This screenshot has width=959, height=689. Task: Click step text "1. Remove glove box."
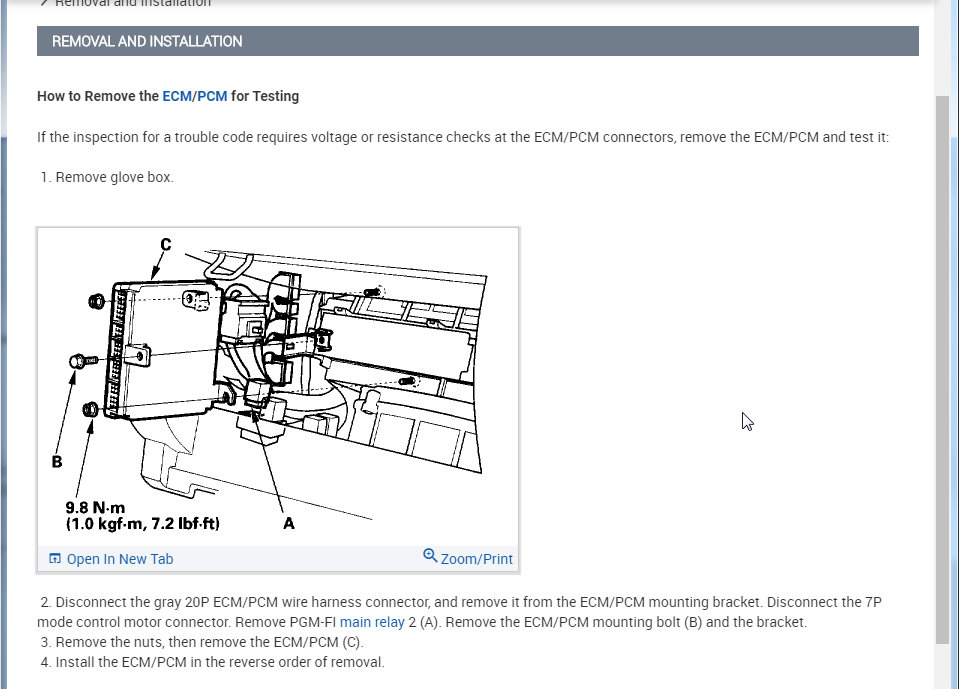click(x=107, y=177)
